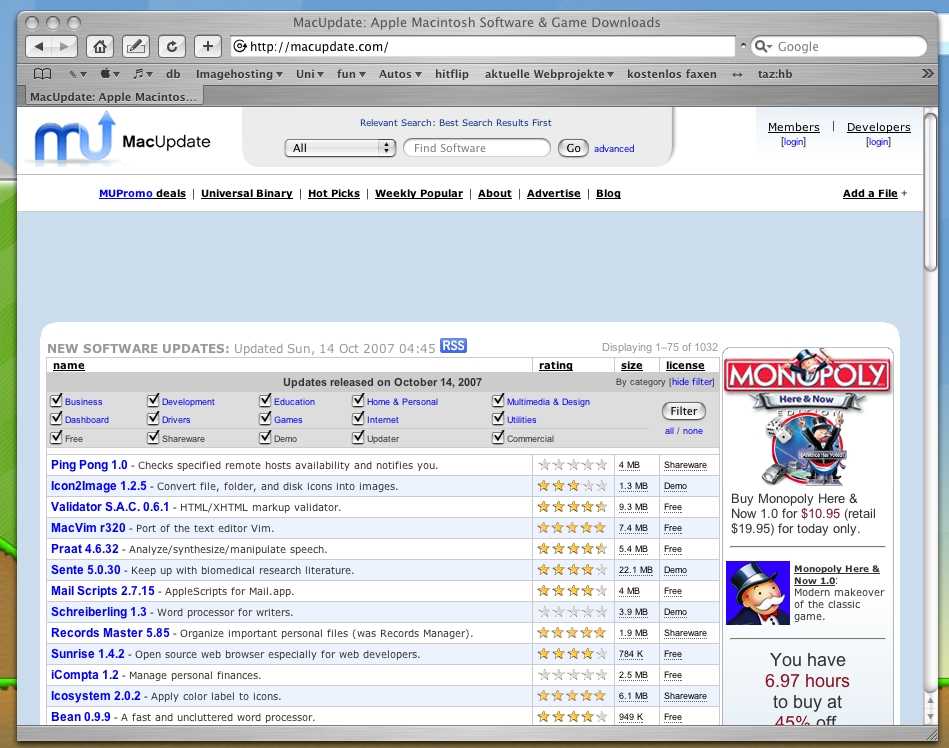949x748 pixels.
Task: Add a bookmark with the plus button
Action: point(208,47)
